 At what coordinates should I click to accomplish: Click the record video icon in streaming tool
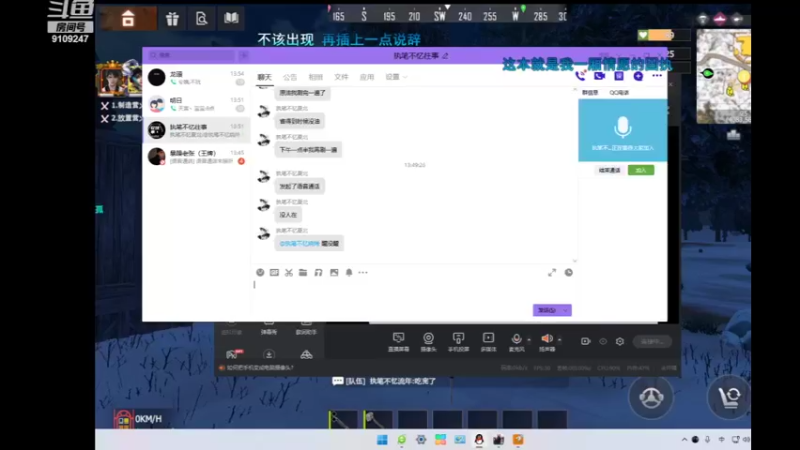click(585, 341)
